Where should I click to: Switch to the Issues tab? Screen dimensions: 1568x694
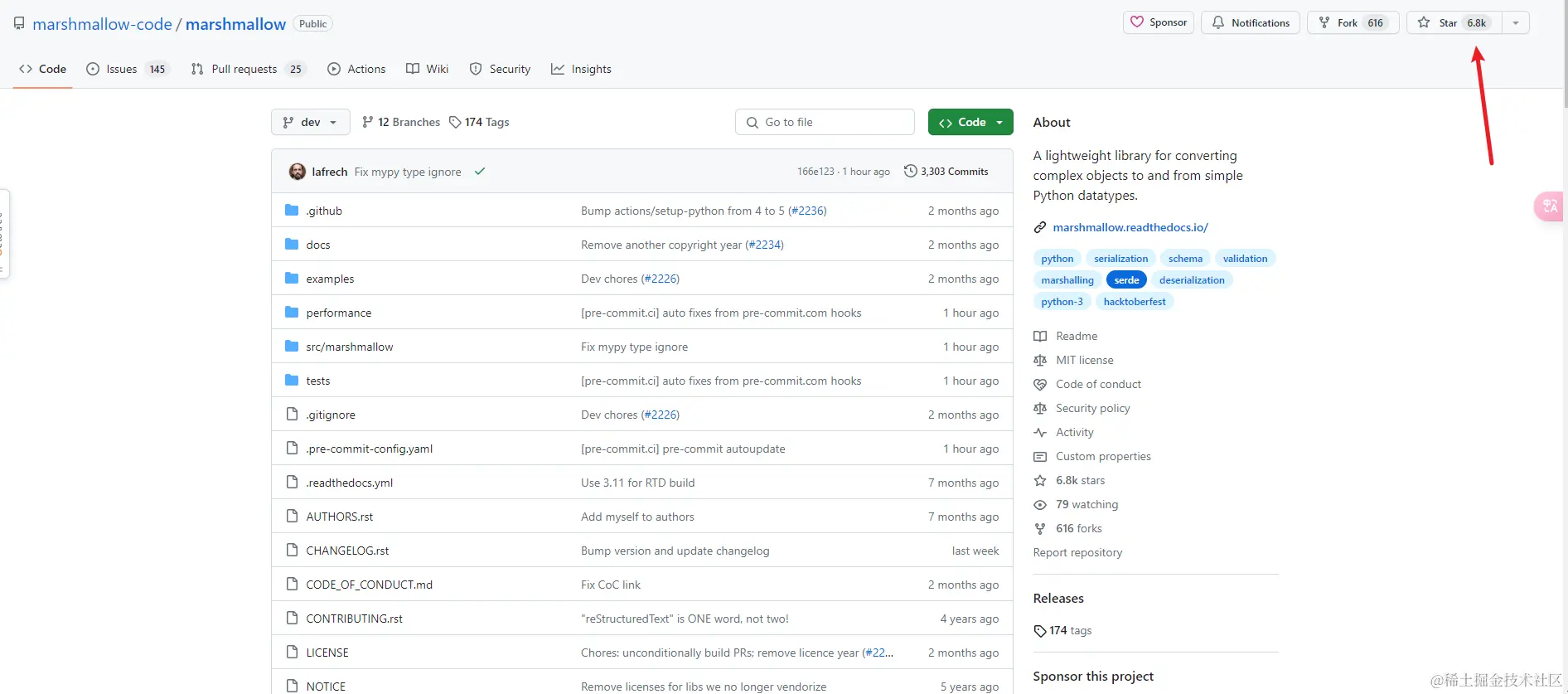point(127,69)
